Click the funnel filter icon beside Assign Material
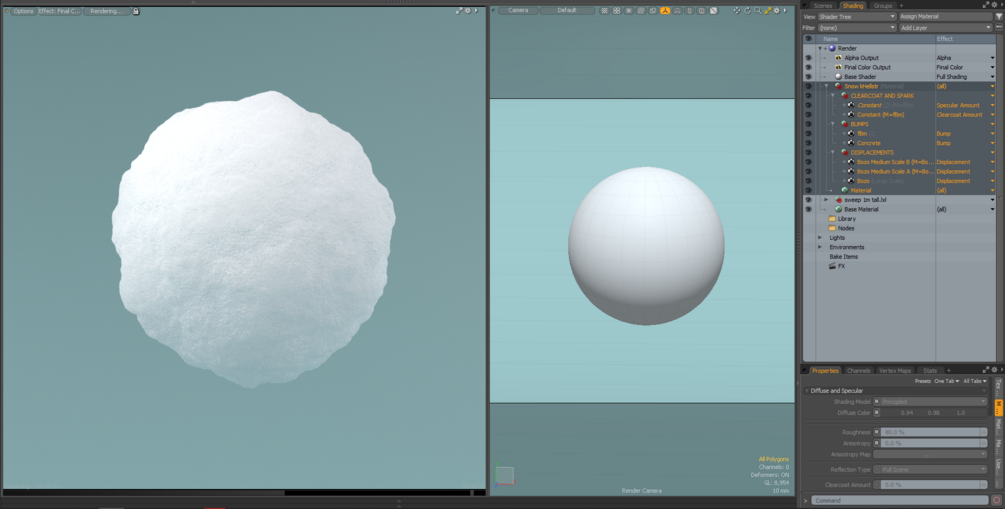The image size is (1005, 509). coord(999,17)
